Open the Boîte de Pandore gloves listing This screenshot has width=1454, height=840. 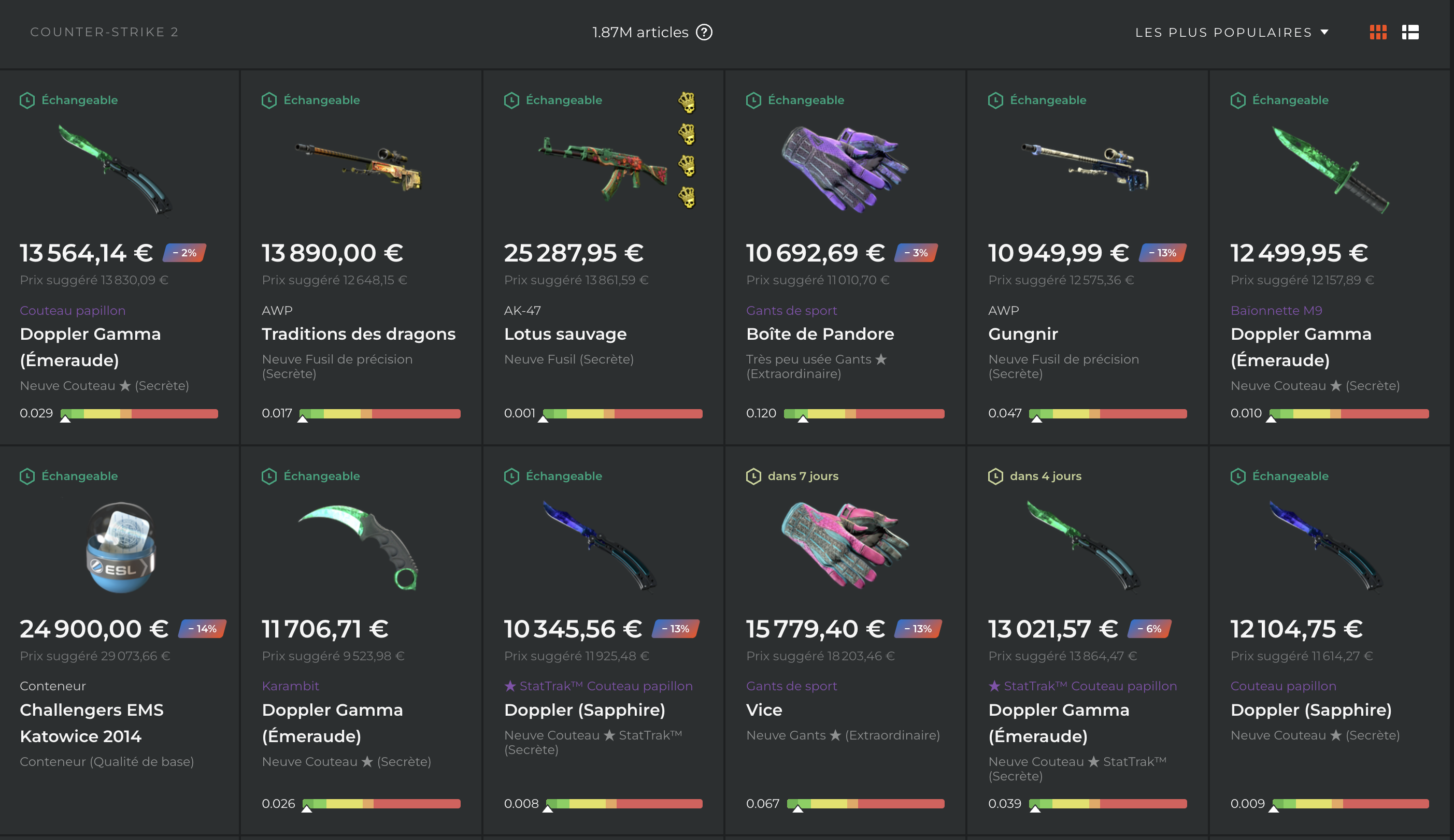tap(820, 334)
